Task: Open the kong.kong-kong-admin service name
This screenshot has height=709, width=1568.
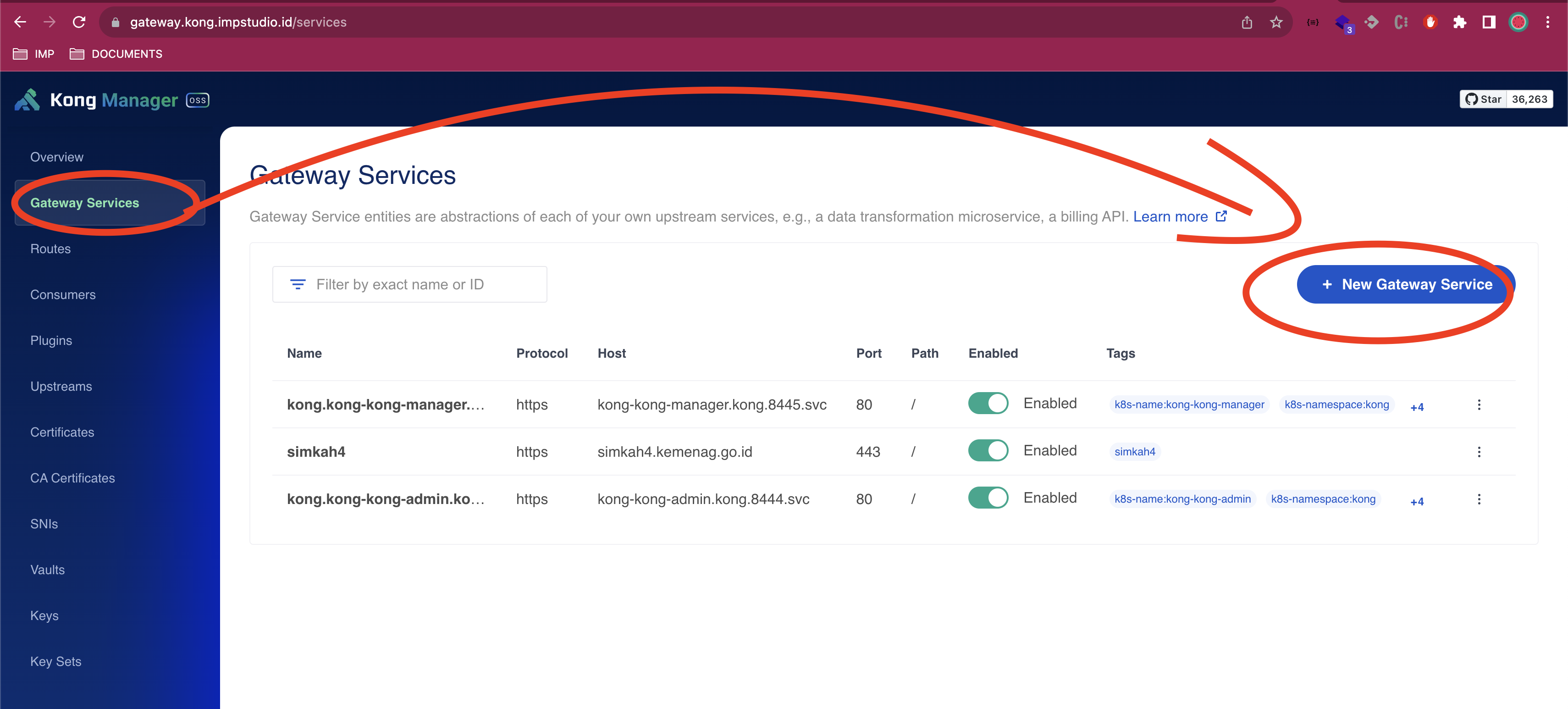Action: (x=386, y=499)
